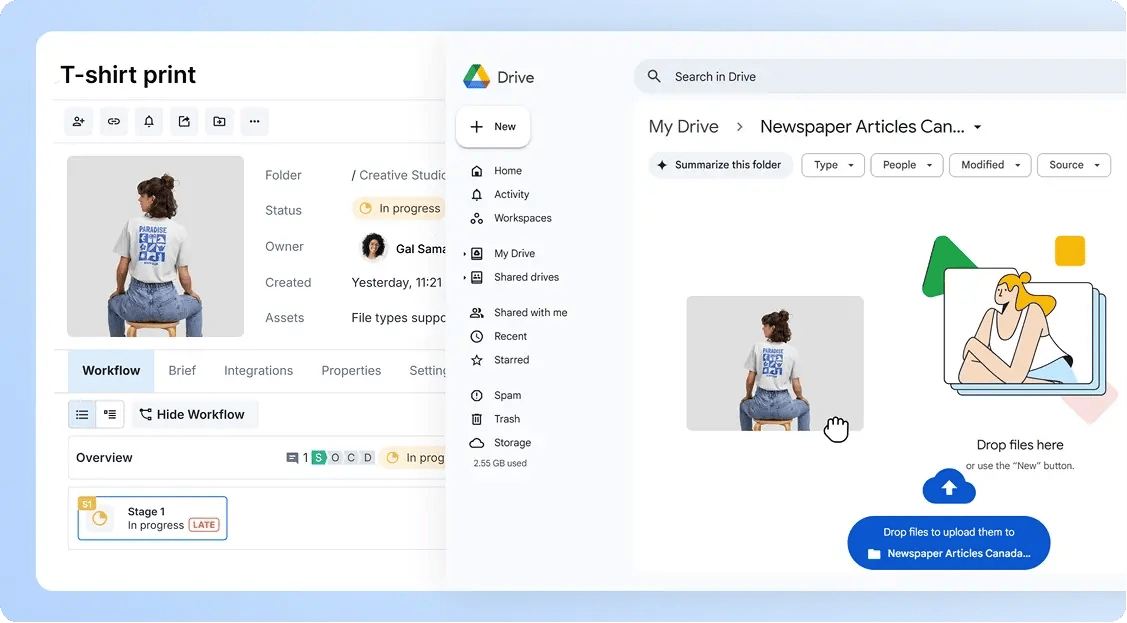
Task: Toggle the green S status badge on Overview
Action: pos(318,457)
